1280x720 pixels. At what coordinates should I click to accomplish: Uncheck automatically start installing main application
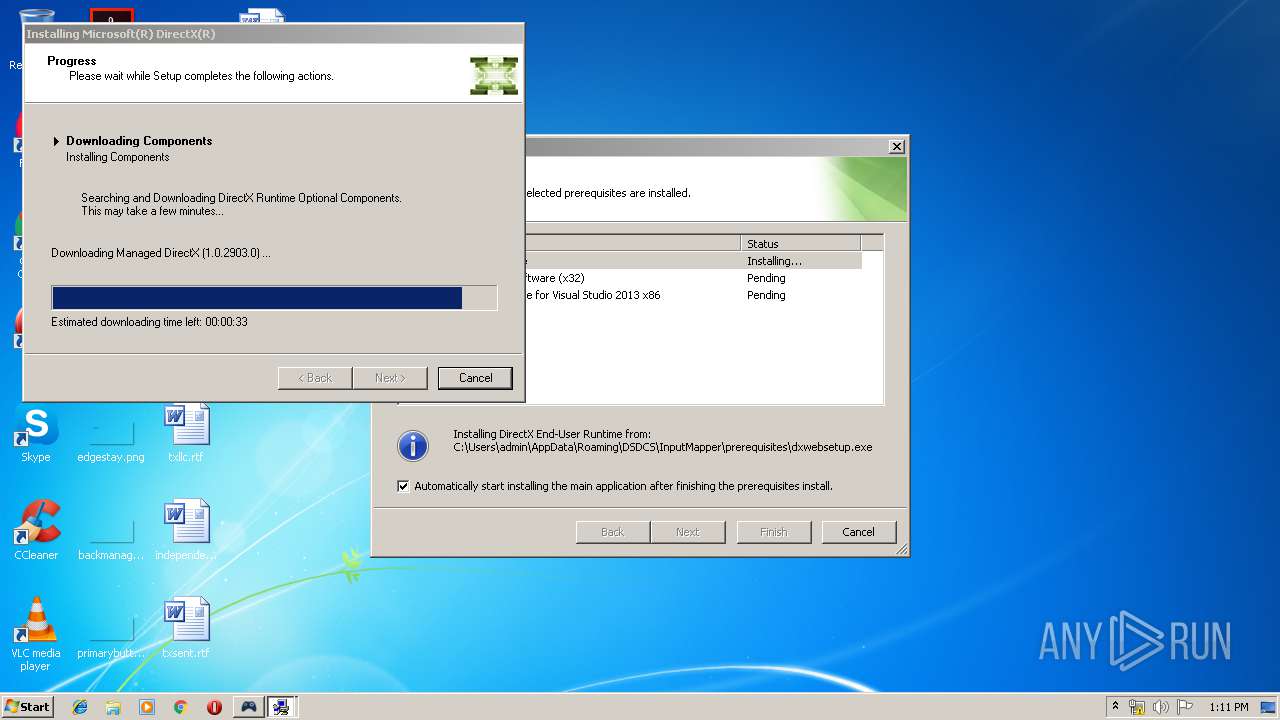403,486
